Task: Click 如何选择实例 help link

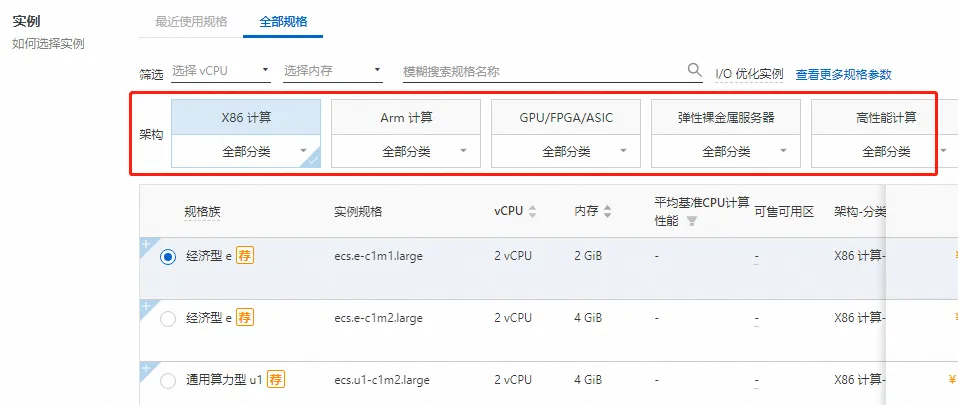Action: click(x=48, y=44)
